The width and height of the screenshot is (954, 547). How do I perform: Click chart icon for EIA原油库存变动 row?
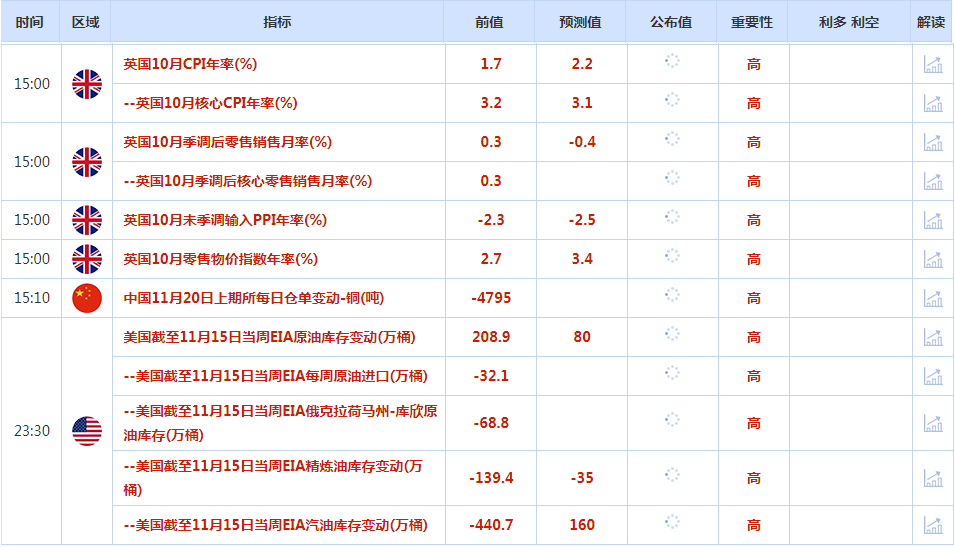tap(932, 337)
